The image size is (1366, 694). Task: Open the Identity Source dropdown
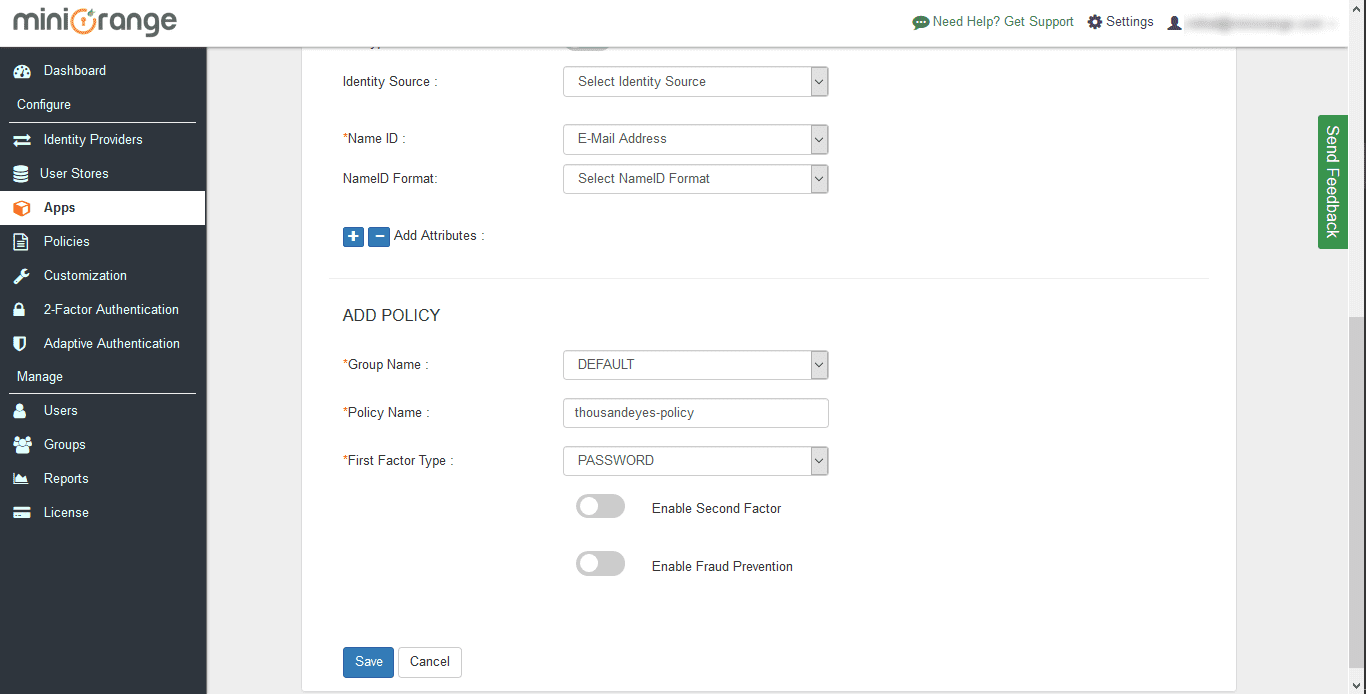click(x=695, y=82)
